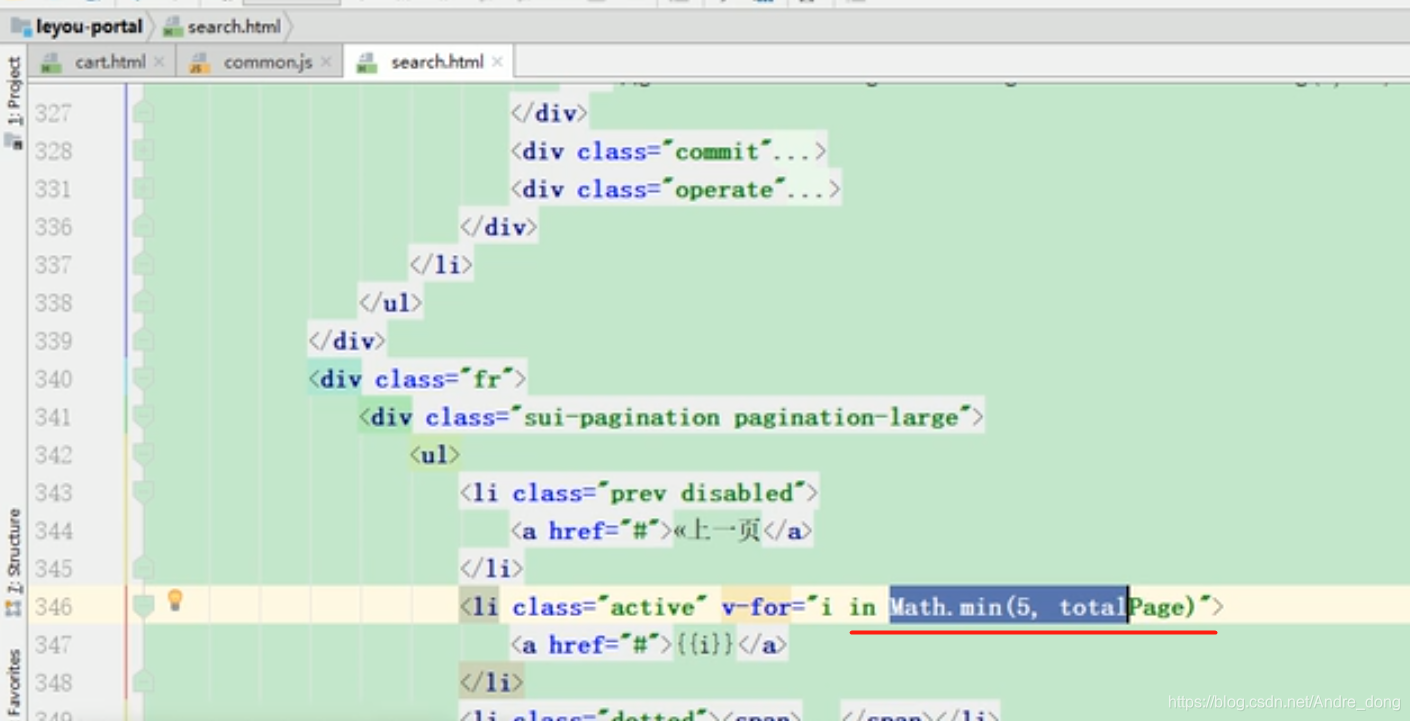Collapse the fold marker on line 342
This screenshot has width=1410, height=721.
(143, 455)
